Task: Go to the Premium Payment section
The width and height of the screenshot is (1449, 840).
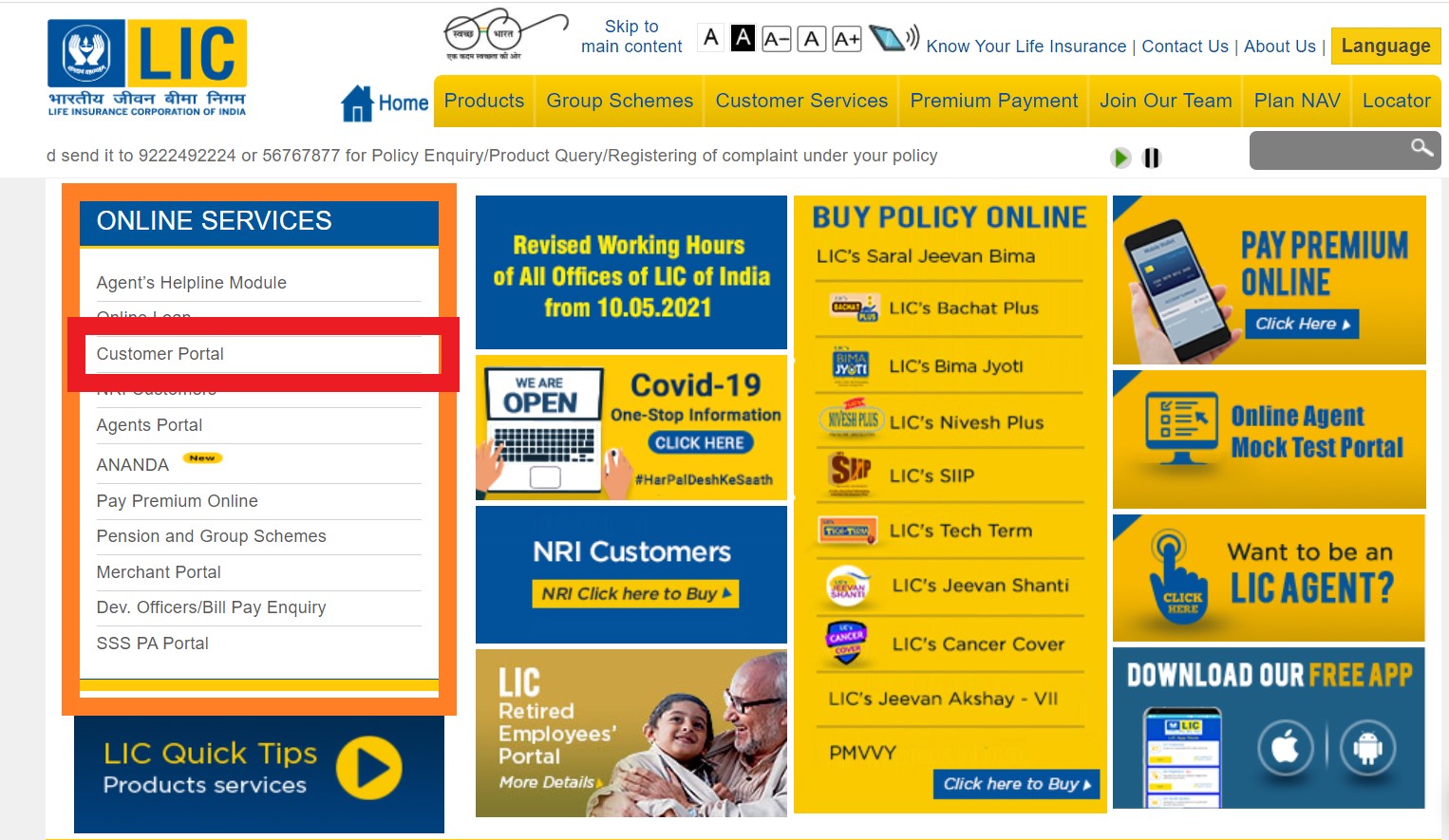Action: pyautogui.click(x=993, y=100)
